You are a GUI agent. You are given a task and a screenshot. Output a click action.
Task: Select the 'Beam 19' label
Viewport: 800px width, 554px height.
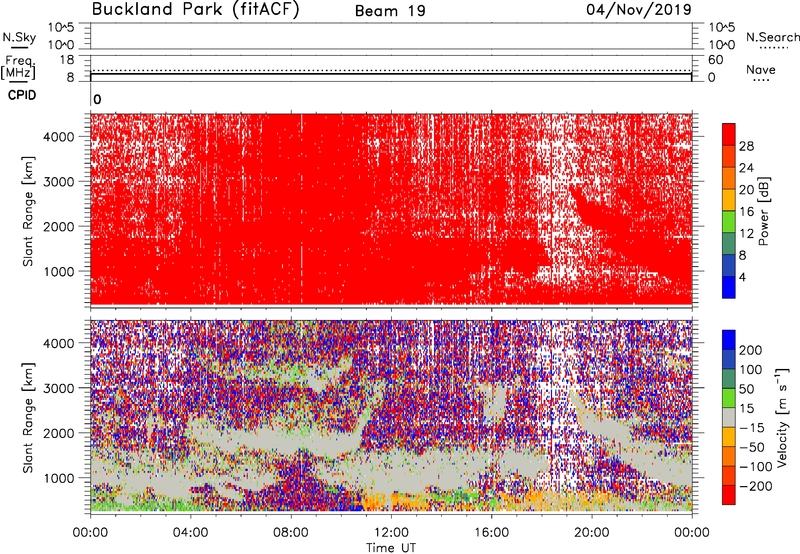[x=390, y=11]
